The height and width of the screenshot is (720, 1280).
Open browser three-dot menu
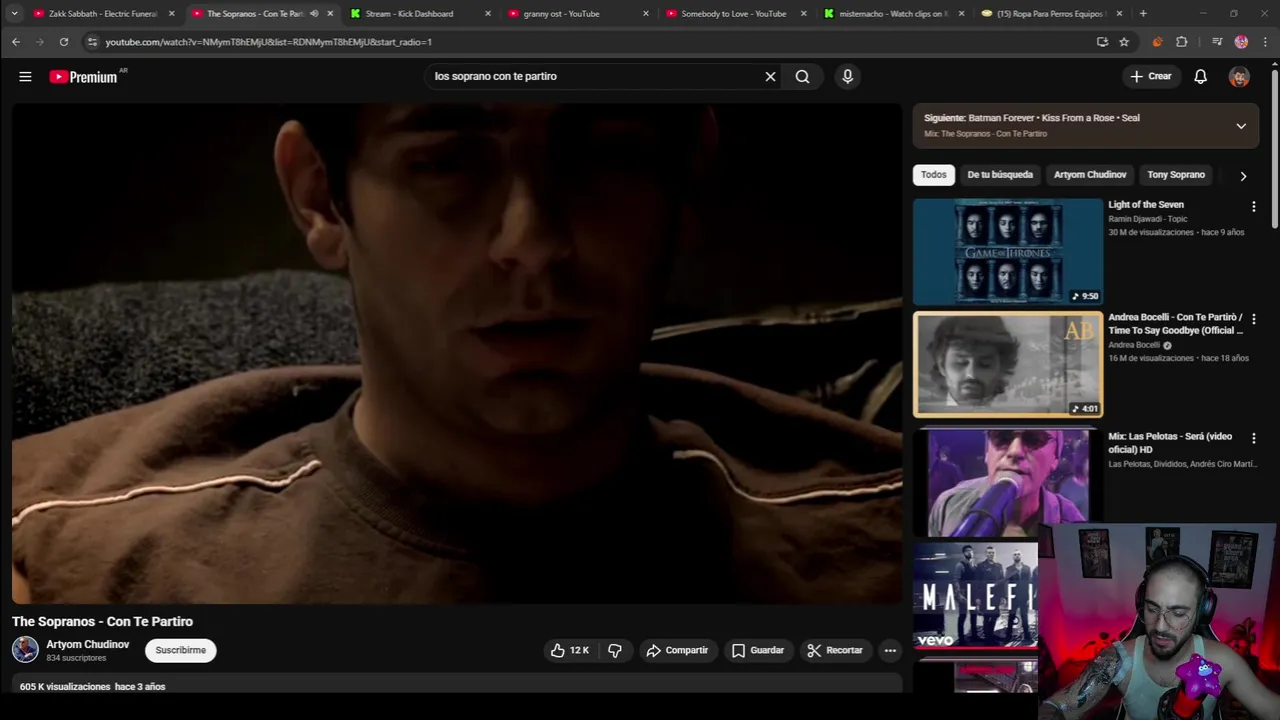click(x=1266, y=42)
